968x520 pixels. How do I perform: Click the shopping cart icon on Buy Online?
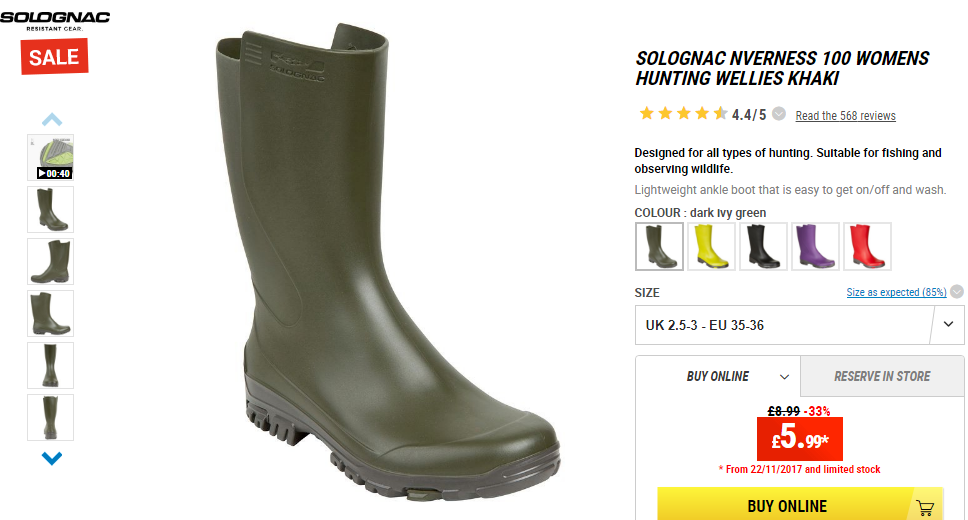coord(925,507)
